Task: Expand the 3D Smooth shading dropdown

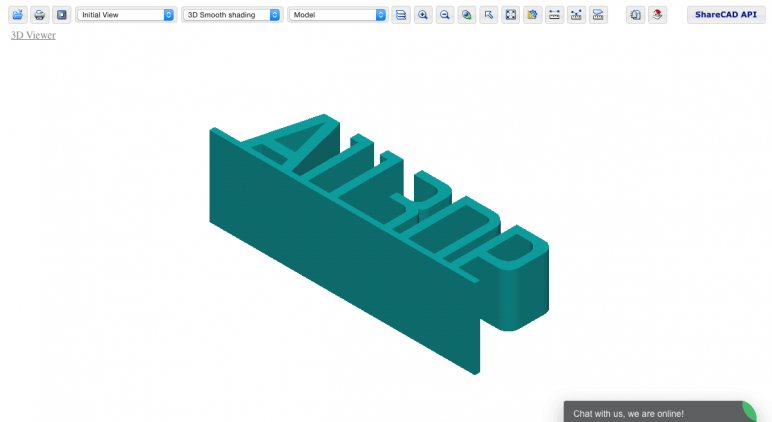Action: click(x=231, y=15)
